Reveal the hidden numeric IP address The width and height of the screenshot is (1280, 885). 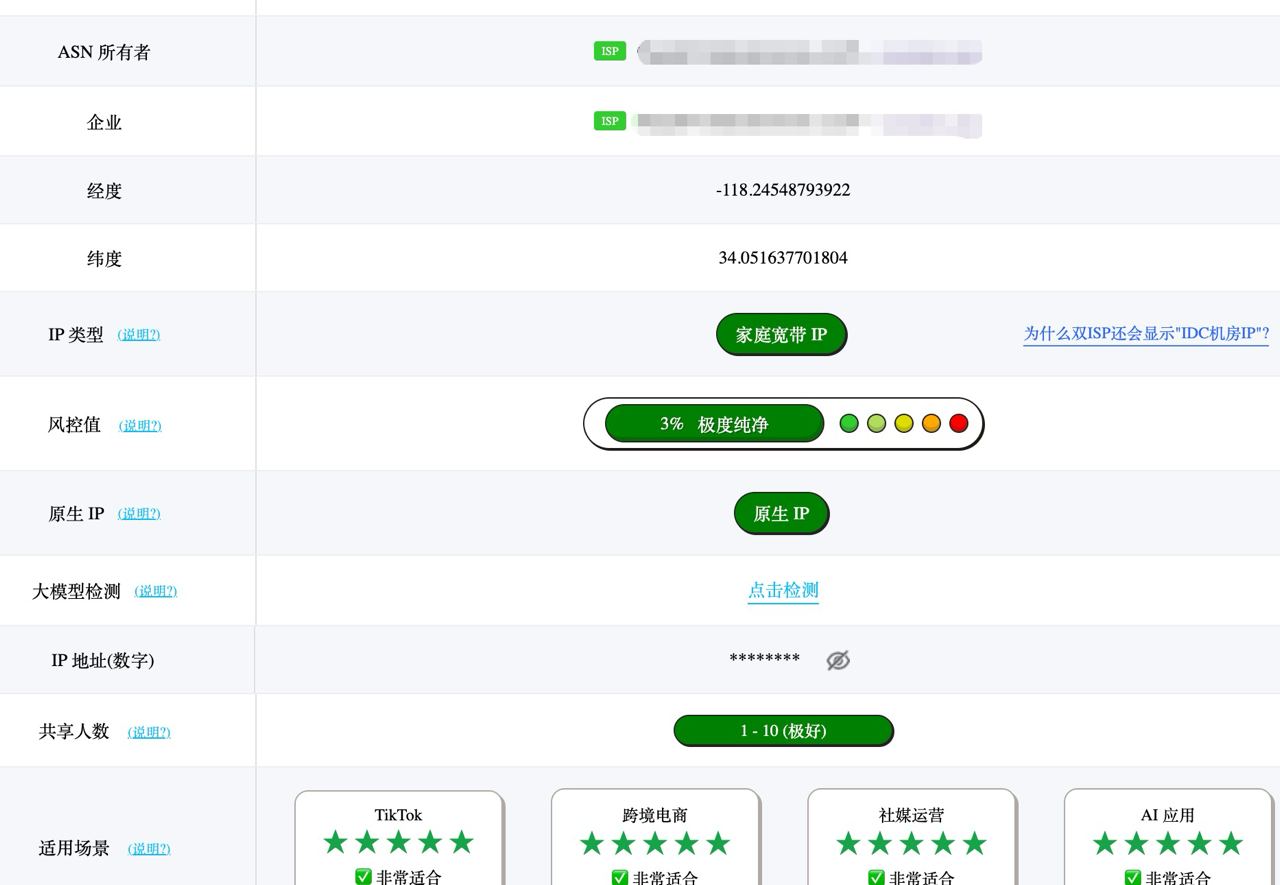click(x=838, y=660)
